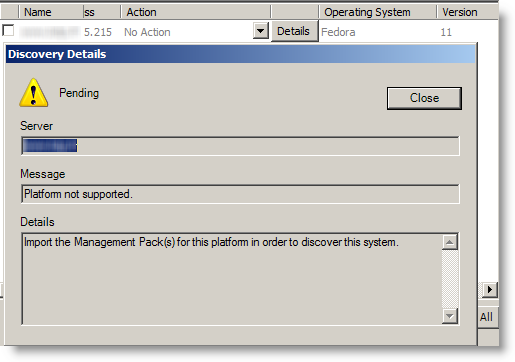
Task: Tick the checkbox in the Fedora row
Action: tap(8, 31)
